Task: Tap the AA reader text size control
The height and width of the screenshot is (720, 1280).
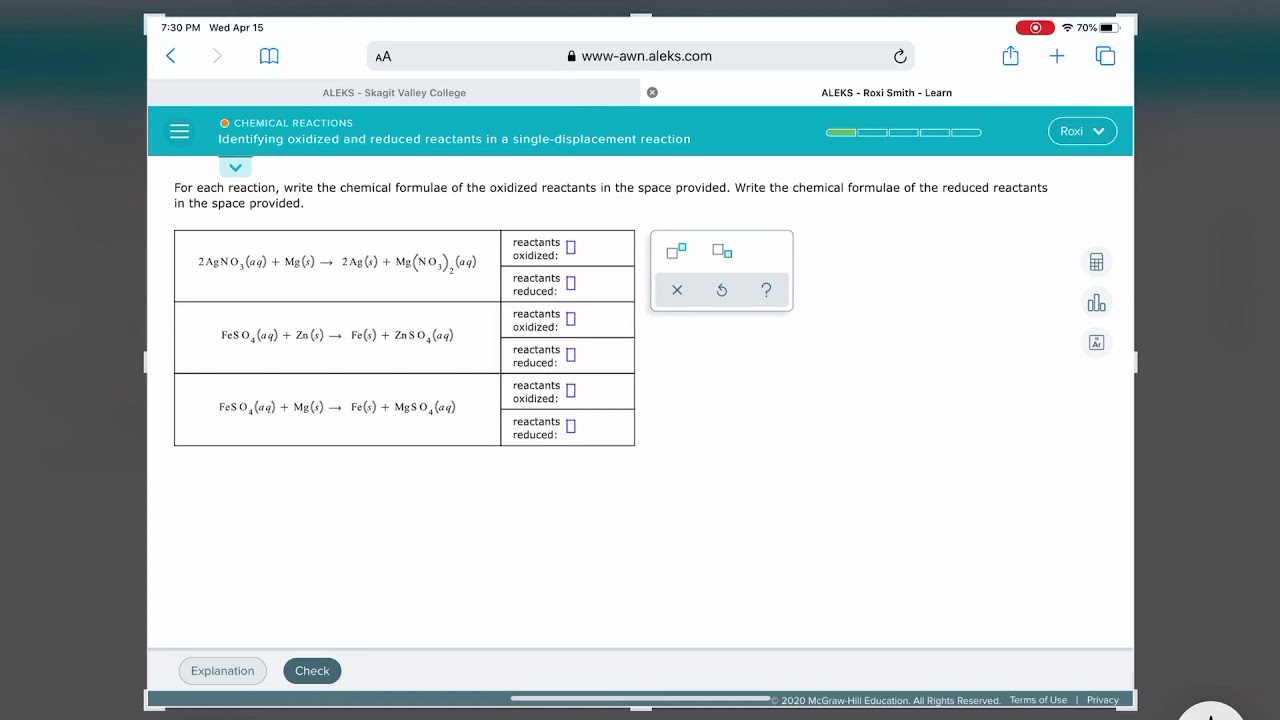Action: (383, 57)
